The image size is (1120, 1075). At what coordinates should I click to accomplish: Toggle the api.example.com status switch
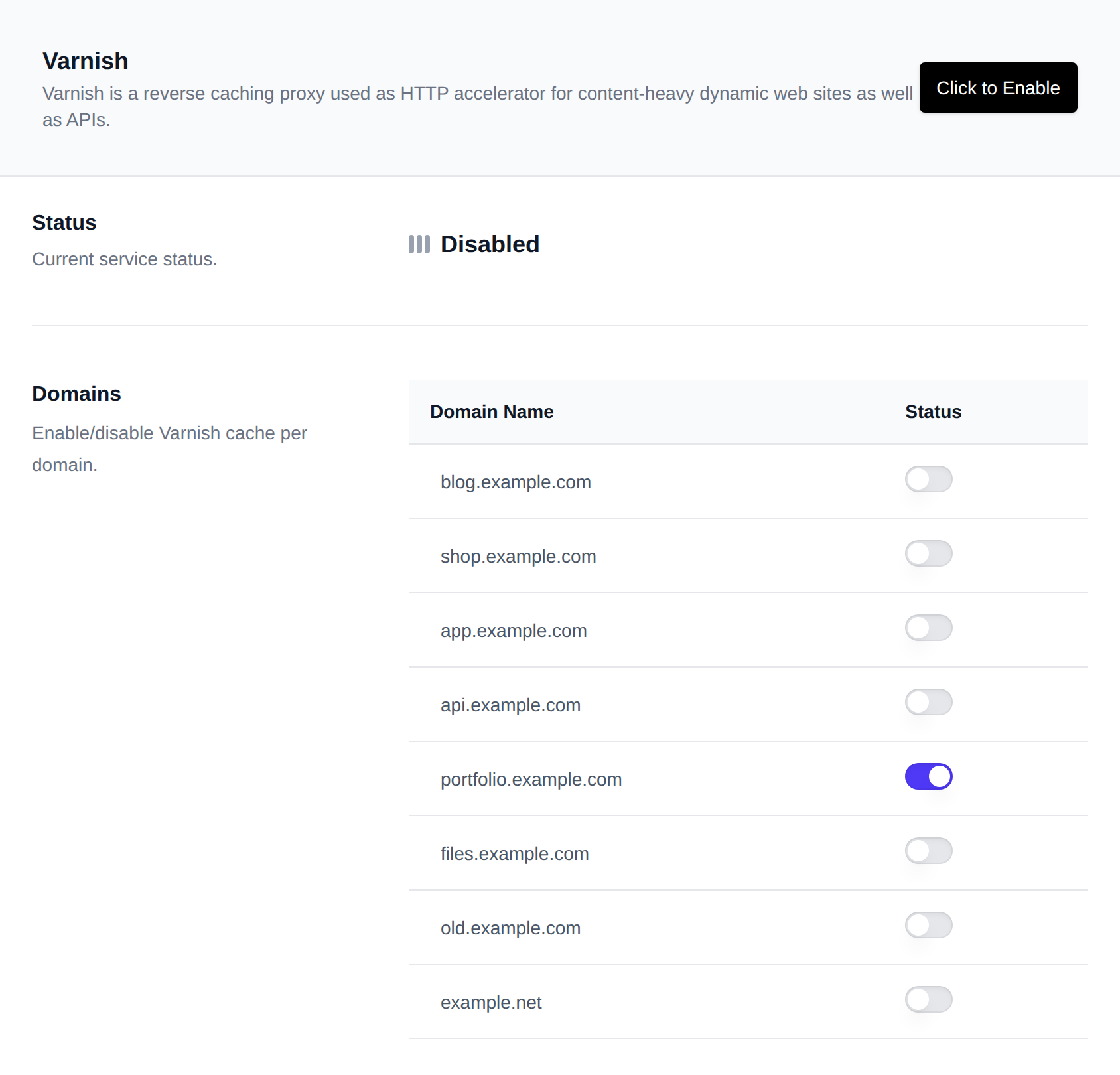(929, 702)
